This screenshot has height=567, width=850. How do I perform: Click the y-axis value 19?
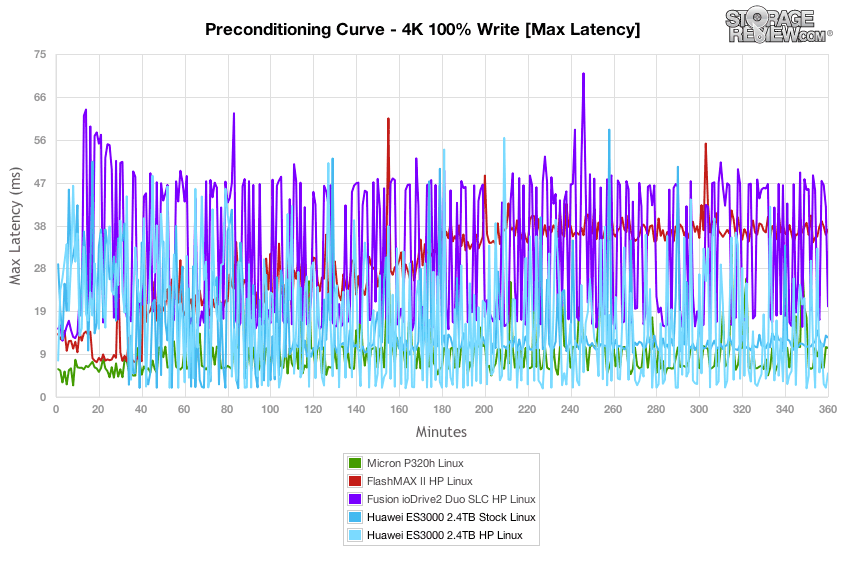[x=40, y=312]
